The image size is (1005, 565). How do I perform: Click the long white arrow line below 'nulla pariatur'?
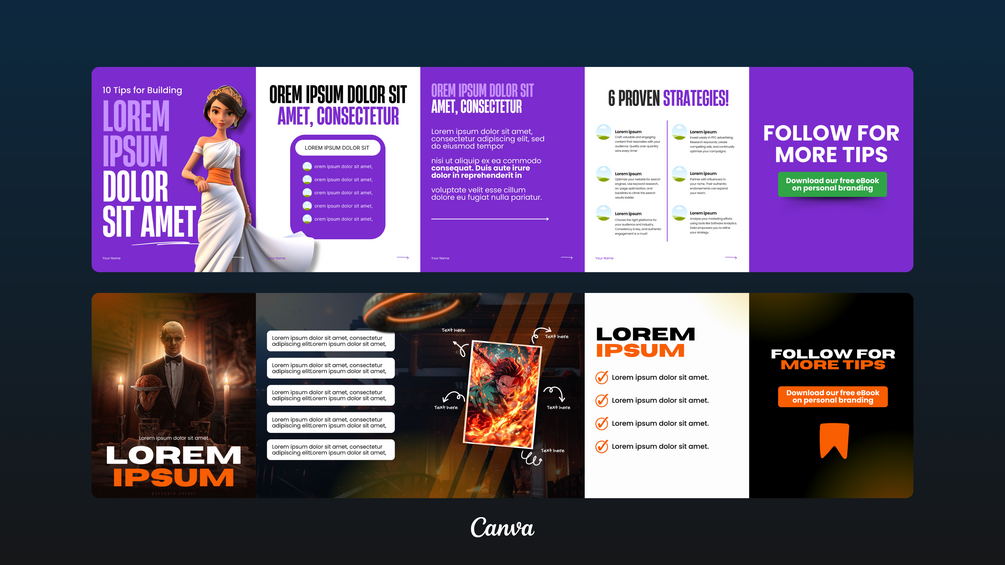(490, 219)
